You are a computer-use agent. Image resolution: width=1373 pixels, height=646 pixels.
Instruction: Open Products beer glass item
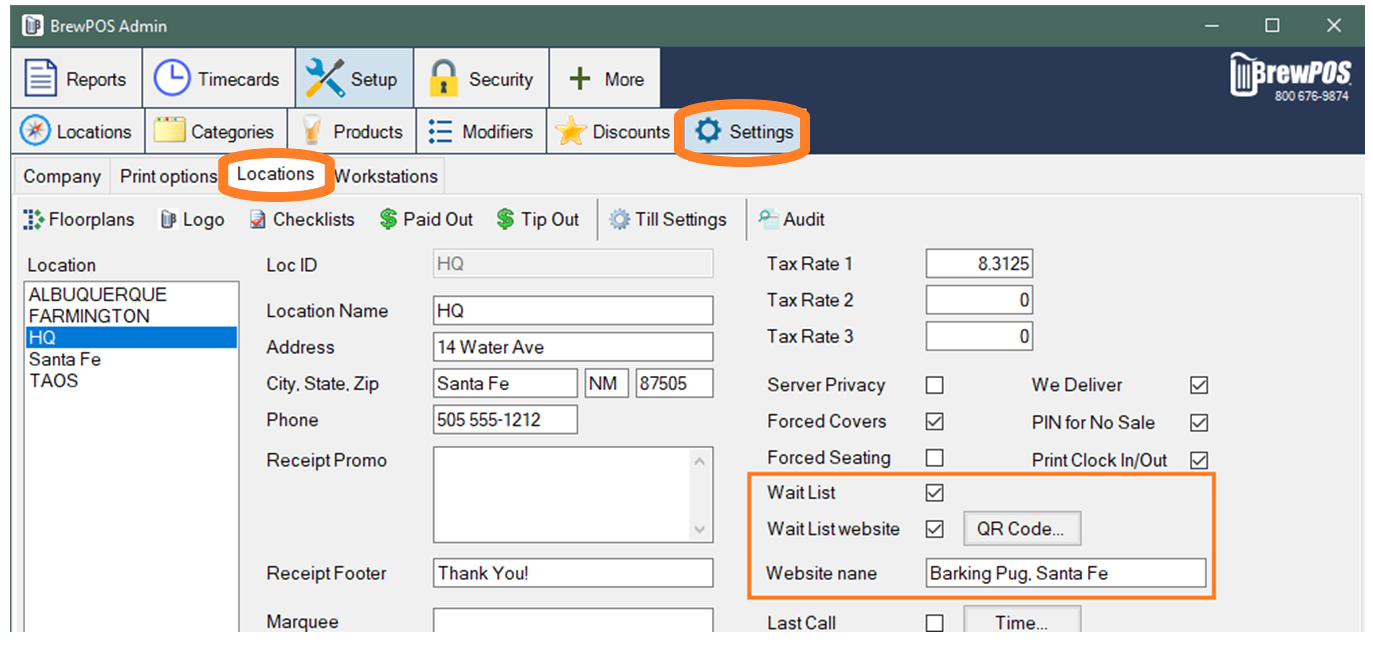352,132
